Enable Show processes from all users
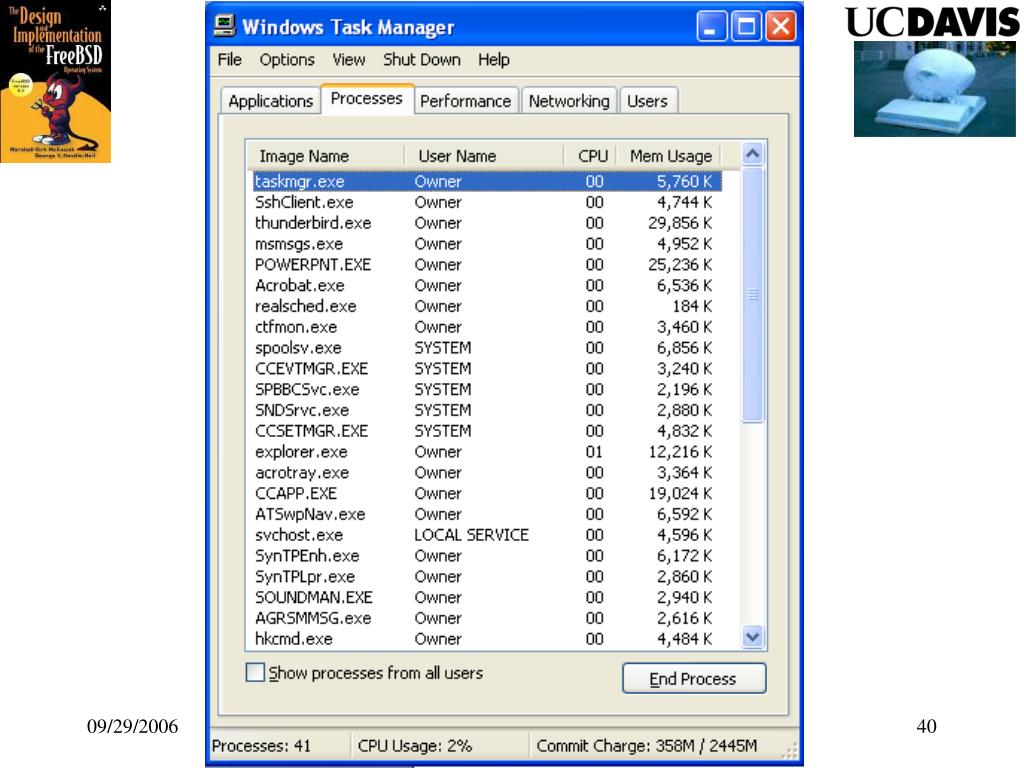The width and height of the screenshot is (1024, 768). 255,672
